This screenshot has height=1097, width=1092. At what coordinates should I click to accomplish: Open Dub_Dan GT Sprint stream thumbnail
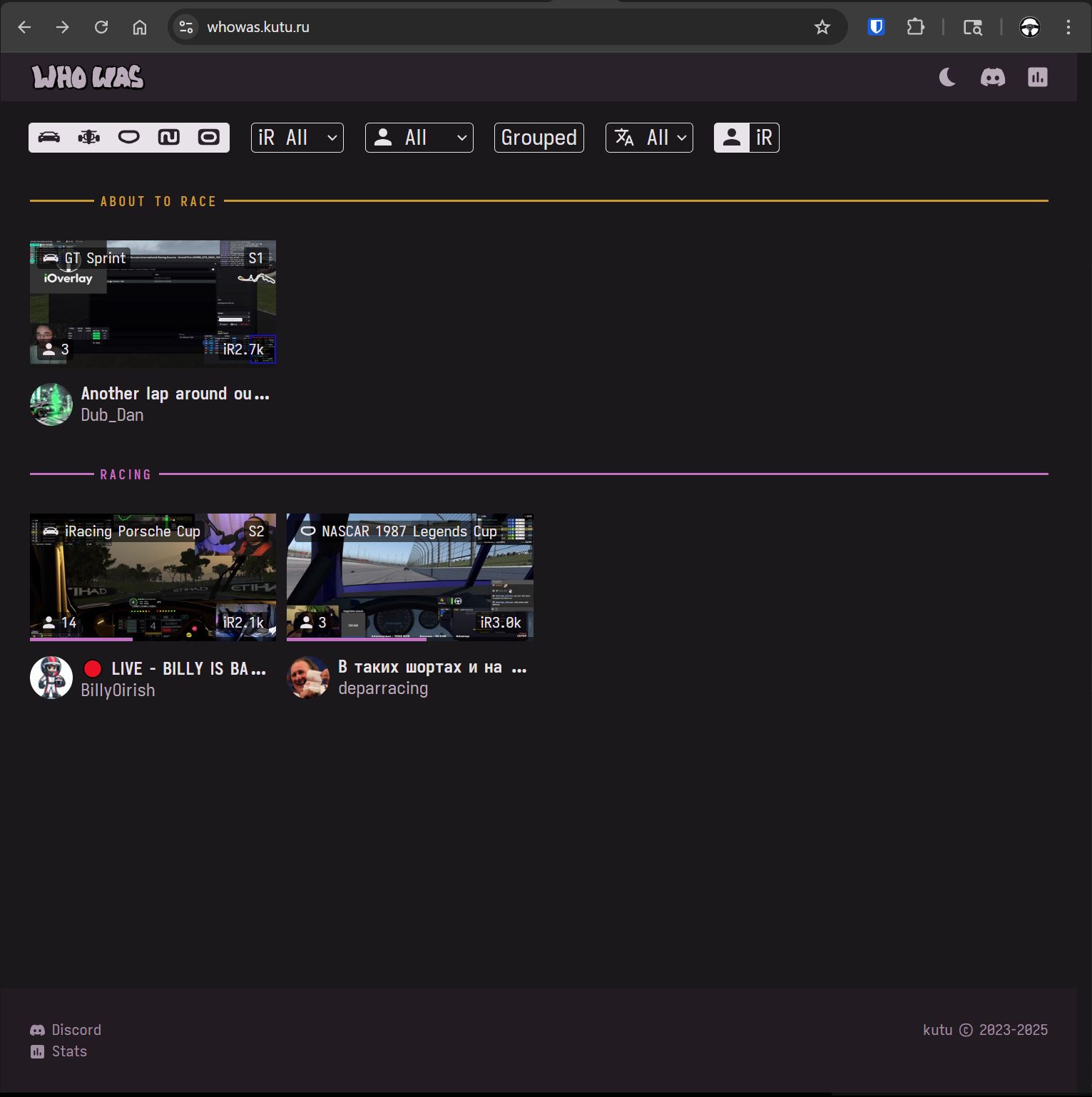point(153,302)
